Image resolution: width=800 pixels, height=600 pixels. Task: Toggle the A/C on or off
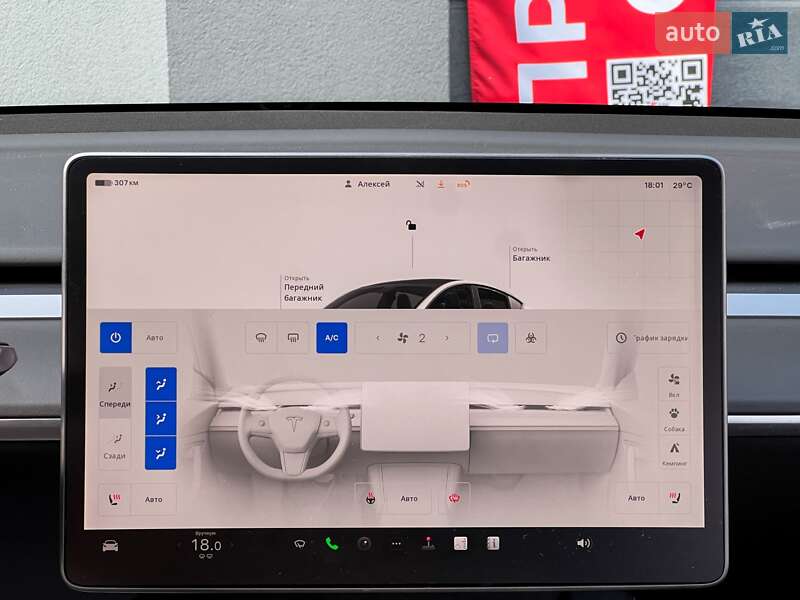coord(331,337)
